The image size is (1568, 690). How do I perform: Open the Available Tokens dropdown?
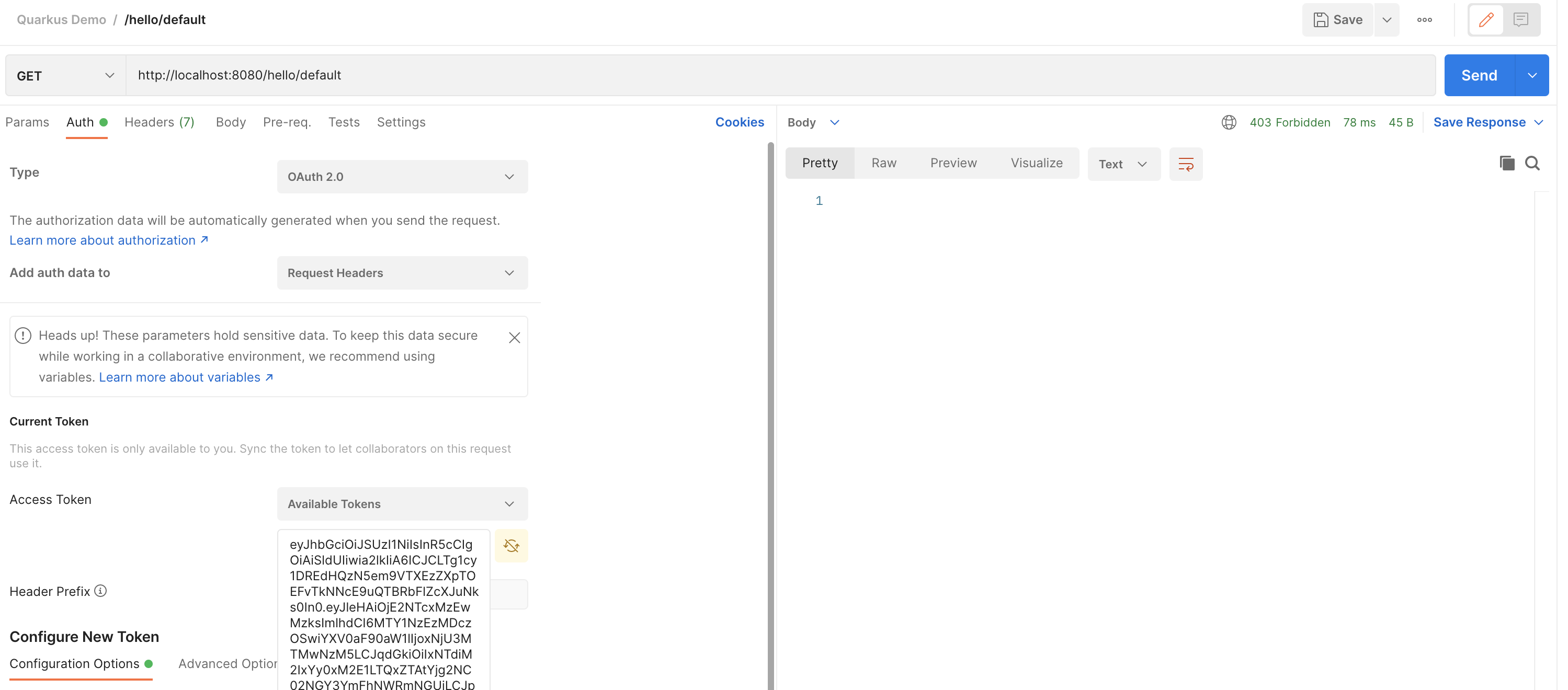402,504
